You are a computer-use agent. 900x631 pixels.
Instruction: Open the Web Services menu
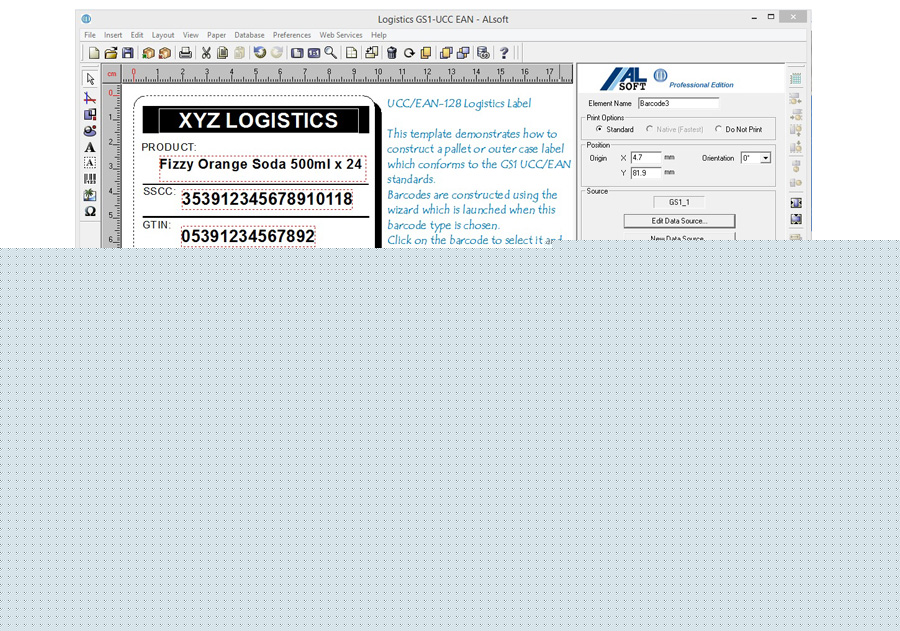point(340,35)
